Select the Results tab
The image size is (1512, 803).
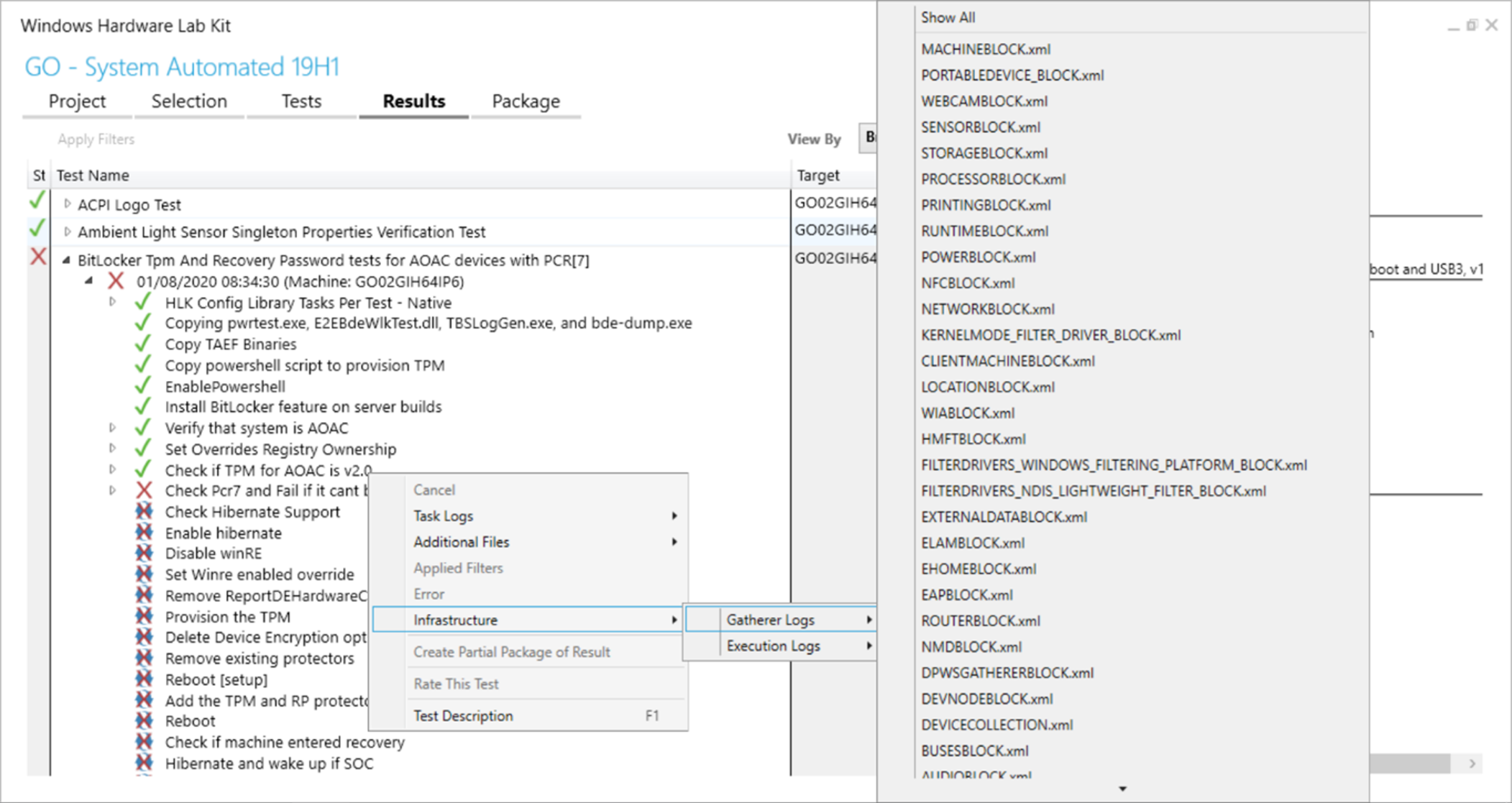(x=413, y=101)
